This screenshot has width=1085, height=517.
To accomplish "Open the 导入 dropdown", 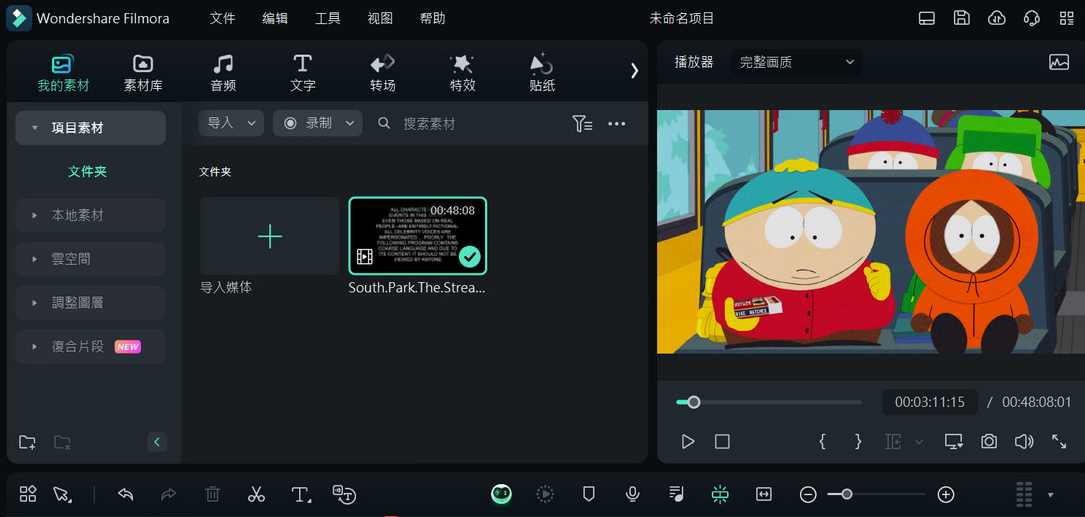I will [x=231, y=123].
